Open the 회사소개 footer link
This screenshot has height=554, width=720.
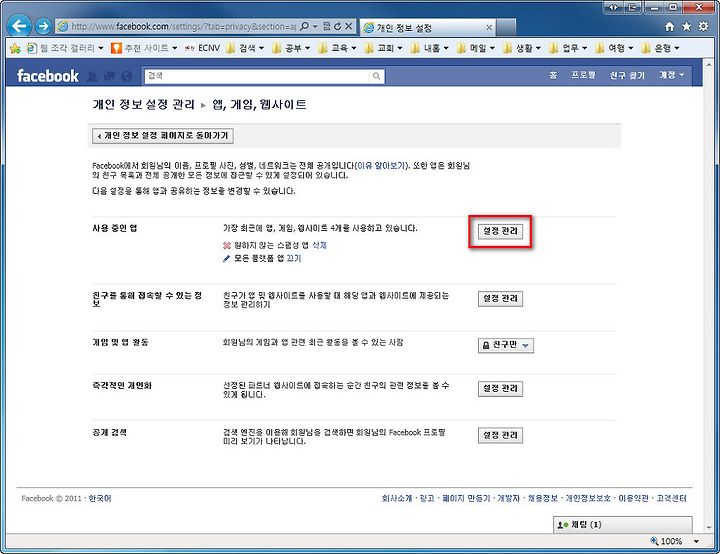click(x=397, y=498)
